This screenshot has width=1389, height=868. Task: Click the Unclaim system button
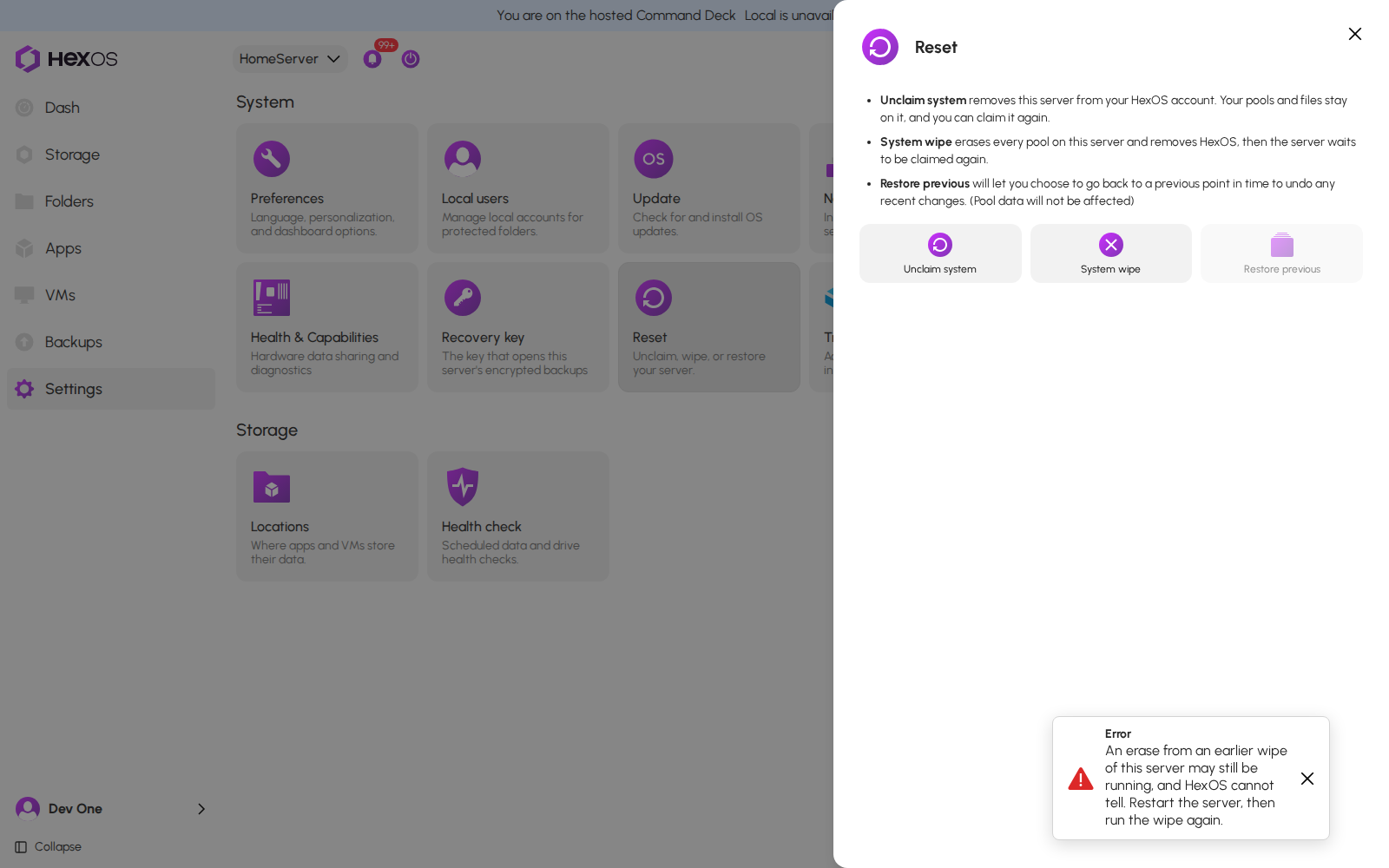pos(940,253)
